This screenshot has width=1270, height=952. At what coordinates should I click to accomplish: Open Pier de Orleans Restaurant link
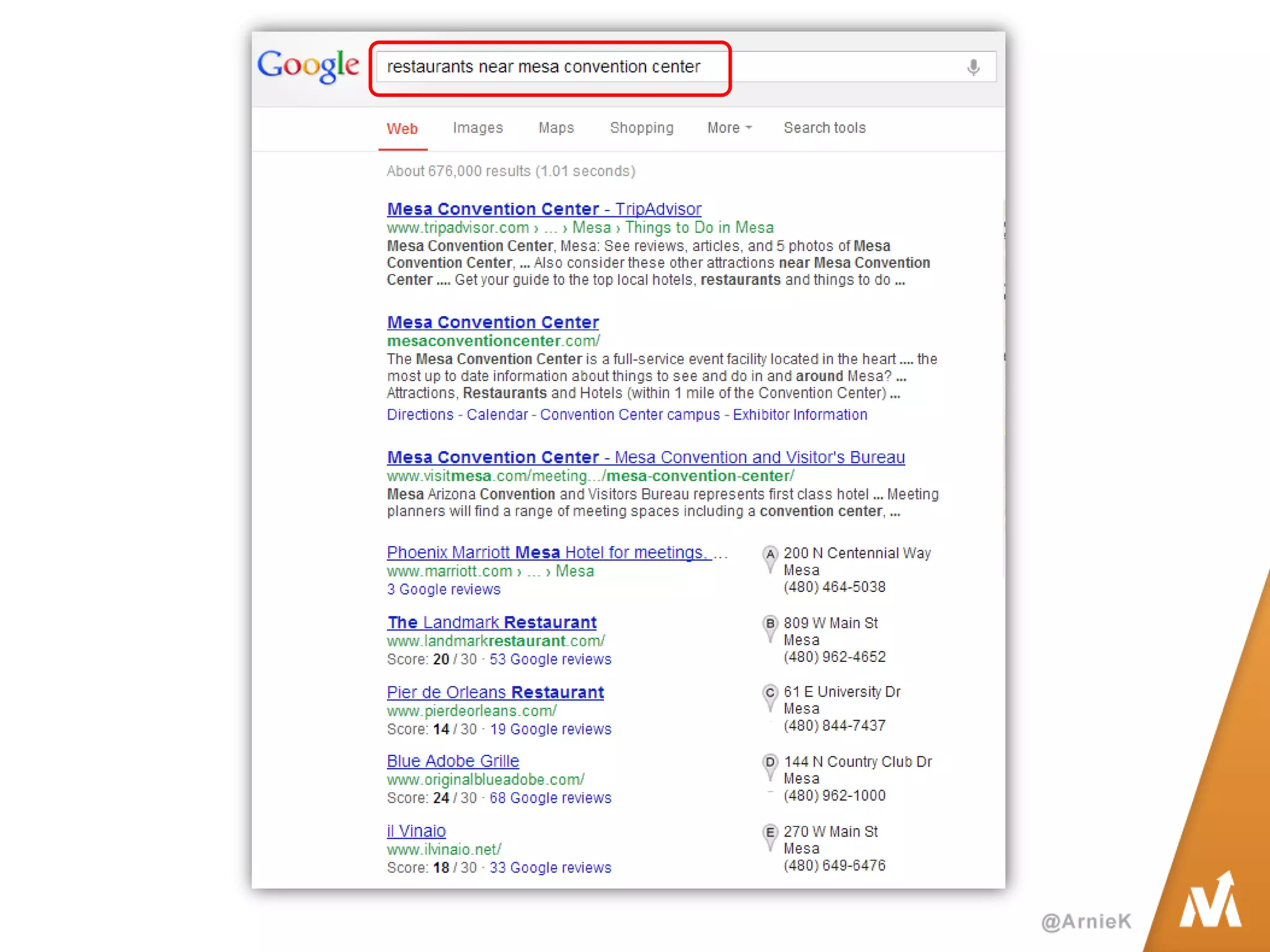point(495,692)
